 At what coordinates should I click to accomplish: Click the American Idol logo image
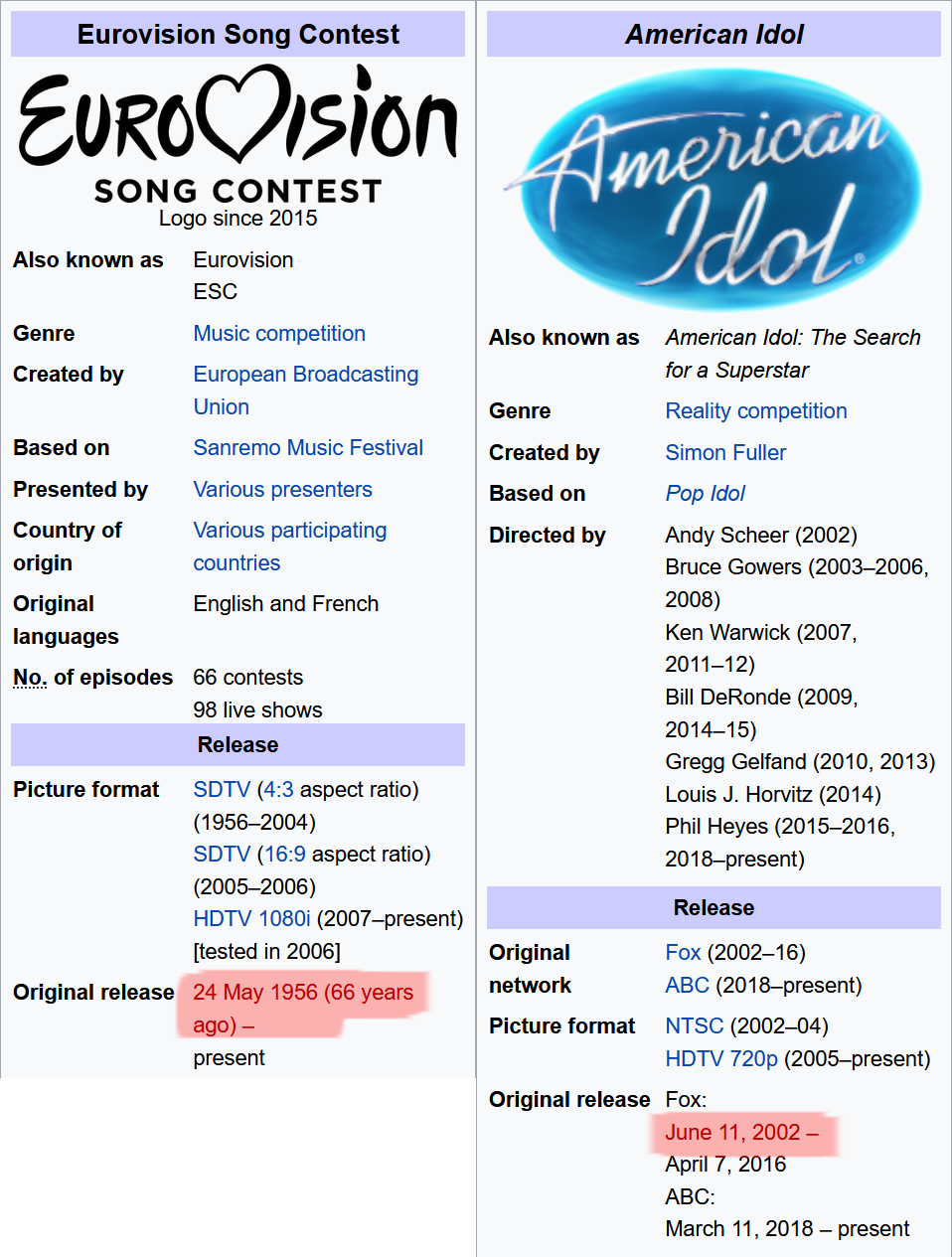click(x=714, y=189)
